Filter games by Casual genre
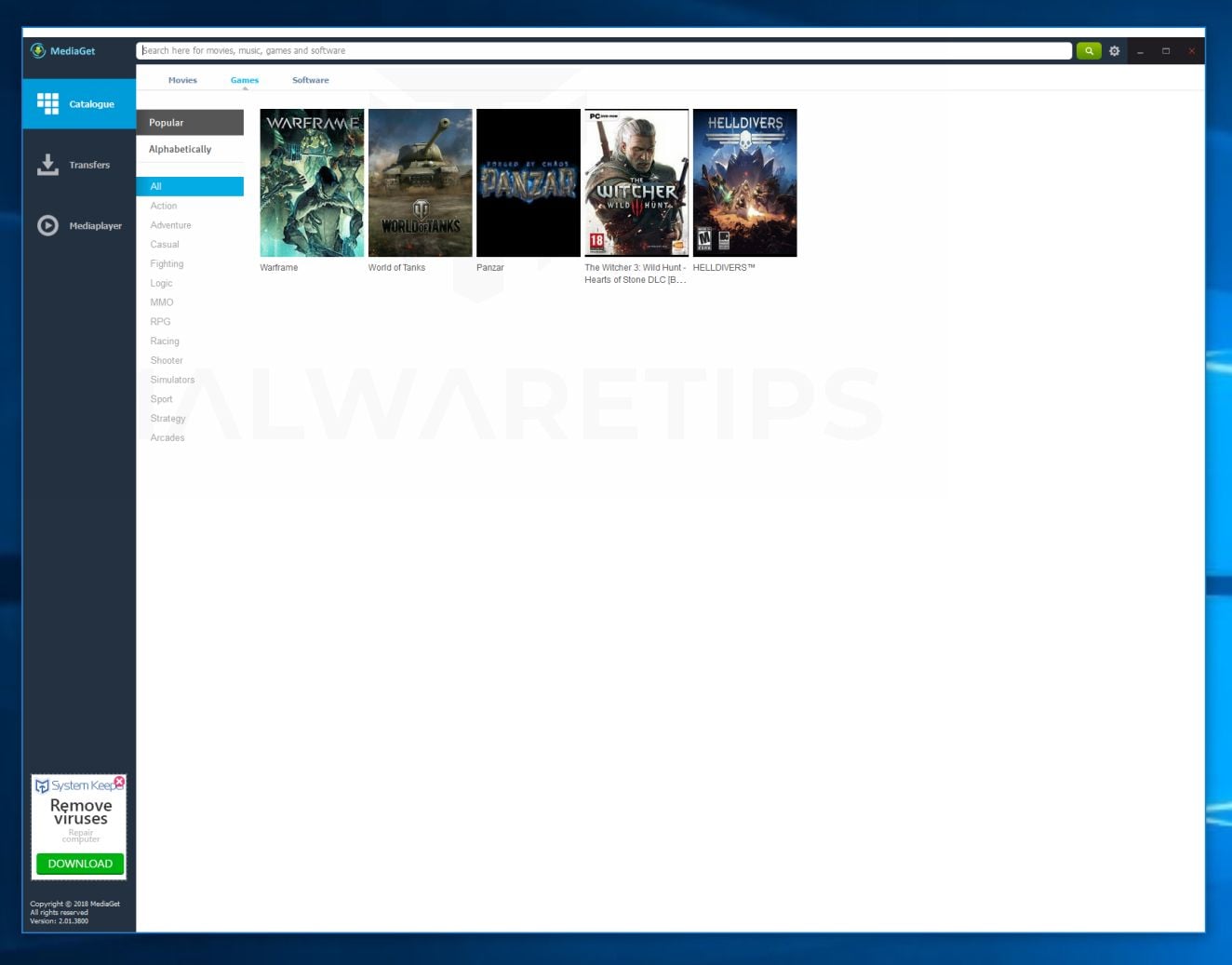The image size is (1232, 965). (165, 245)
